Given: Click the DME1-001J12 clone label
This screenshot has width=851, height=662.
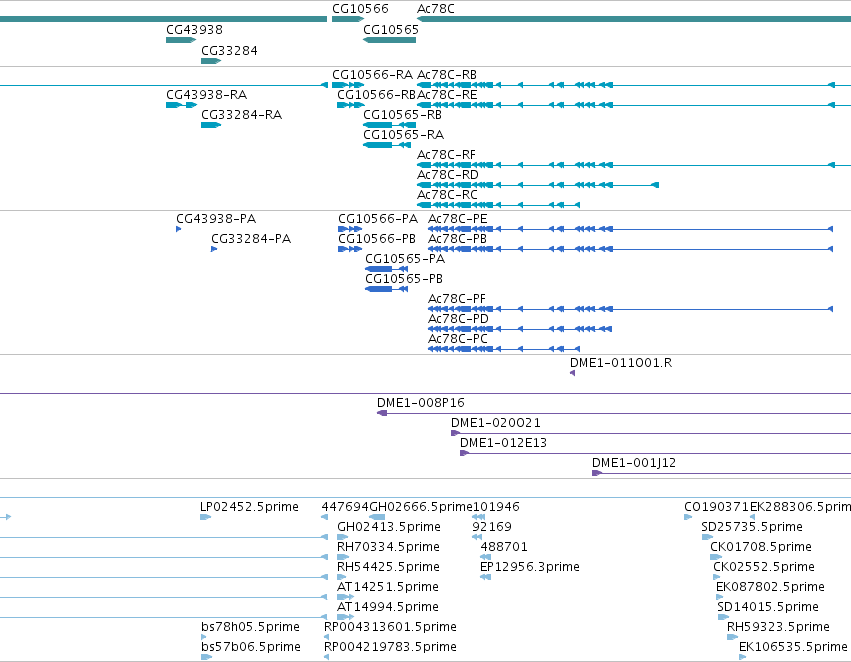Looking at the screenshot, I should 633,462.
